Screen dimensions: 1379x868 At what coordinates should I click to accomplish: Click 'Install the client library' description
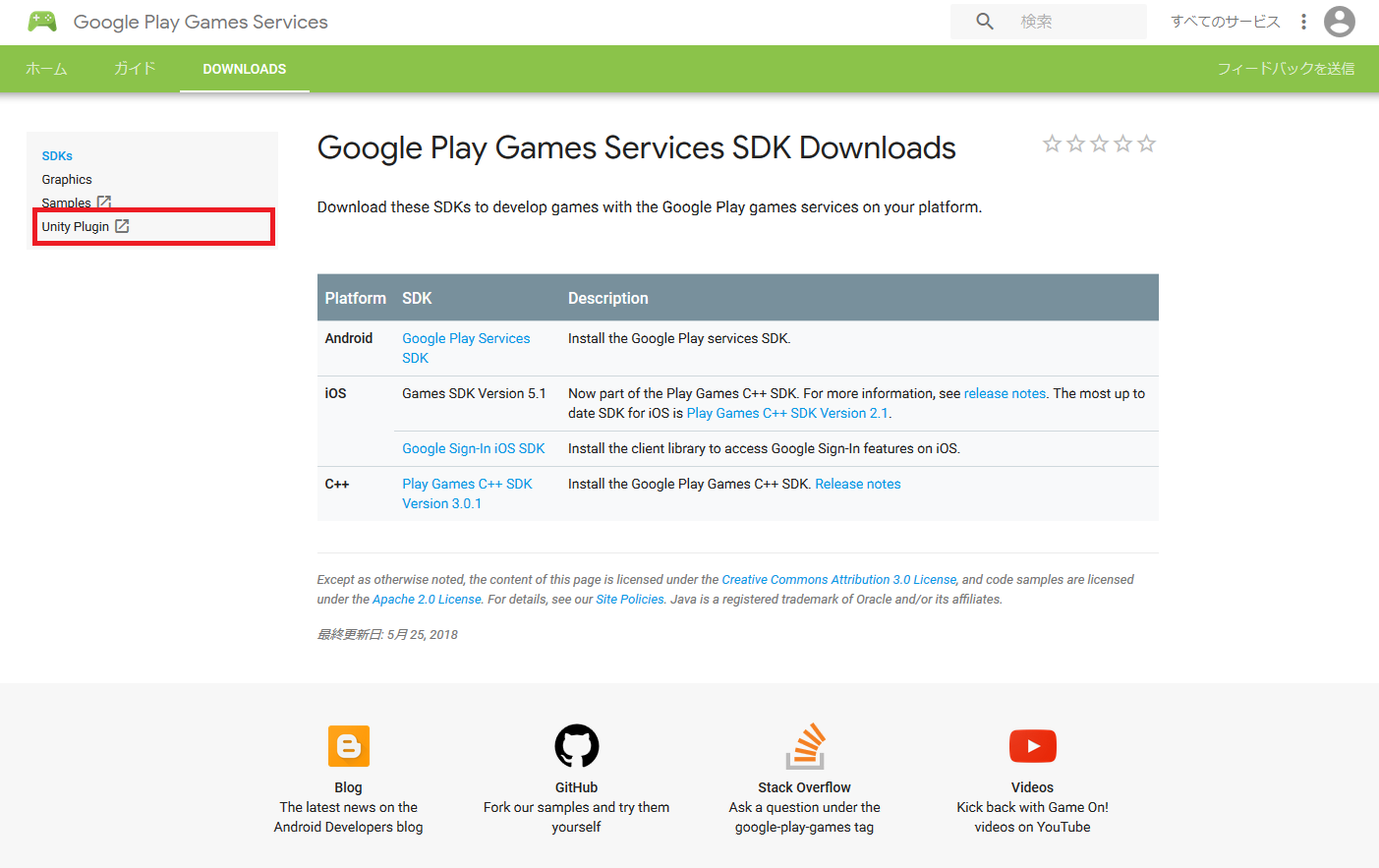point(764,448)
